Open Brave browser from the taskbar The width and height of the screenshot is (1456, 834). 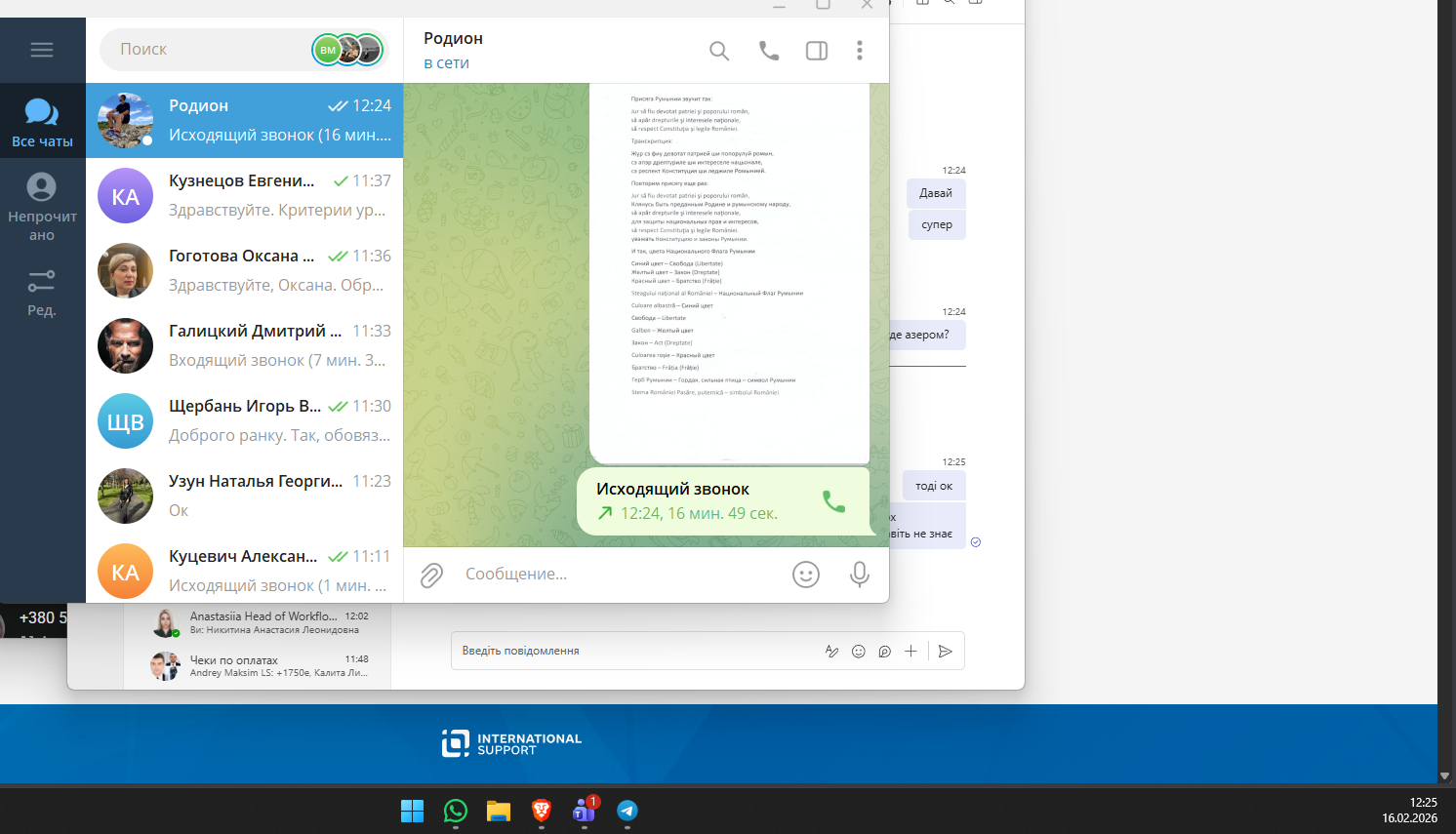tap(542, 811)
